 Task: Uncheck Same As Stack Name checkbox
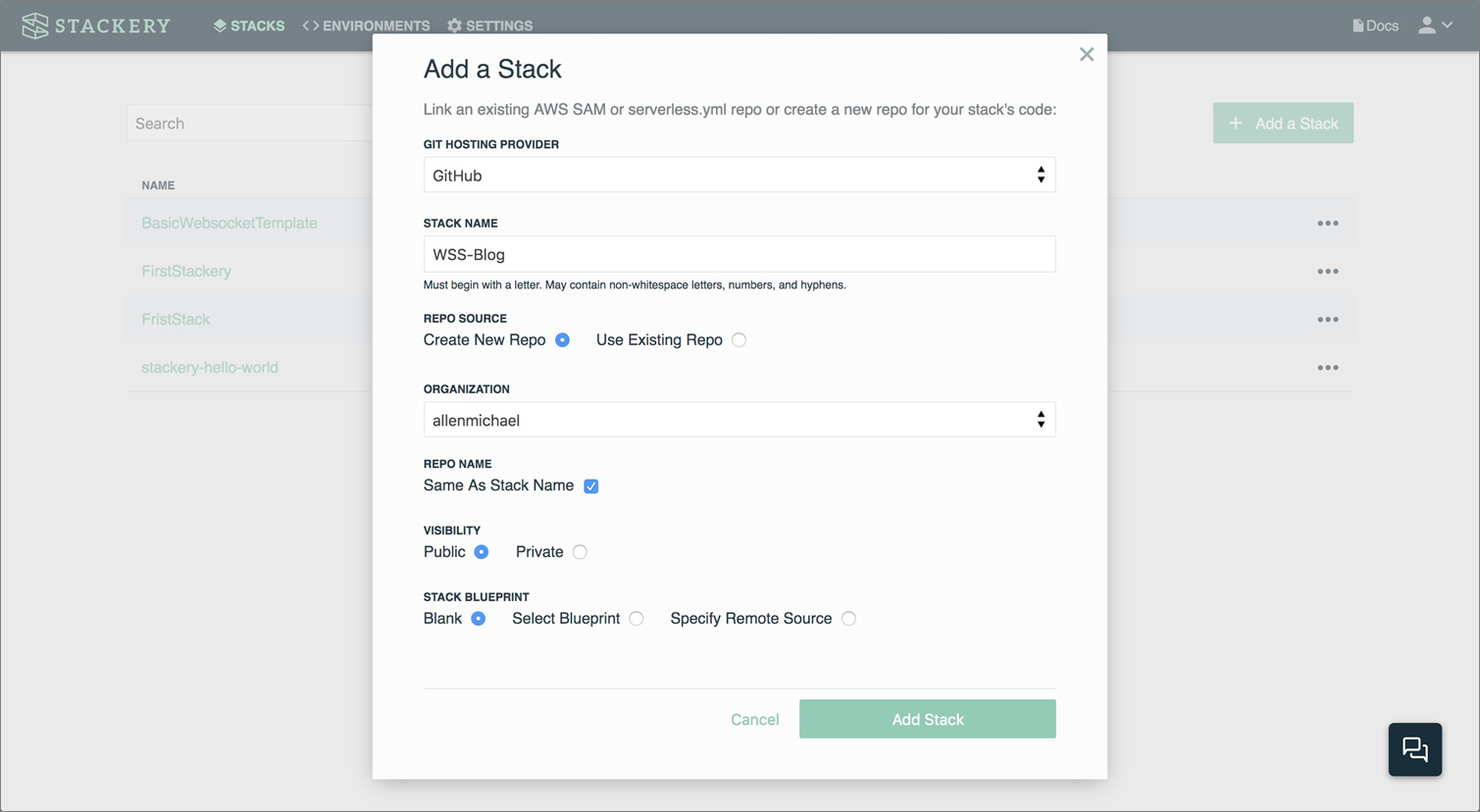(590, 486)
